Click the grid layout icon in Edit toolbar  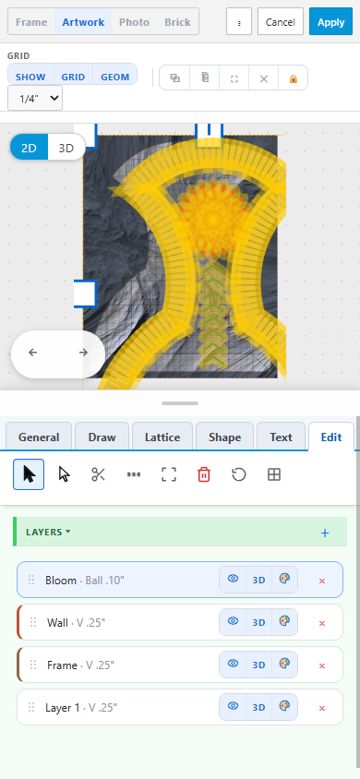pyautogui.click(x=274, y=474)
